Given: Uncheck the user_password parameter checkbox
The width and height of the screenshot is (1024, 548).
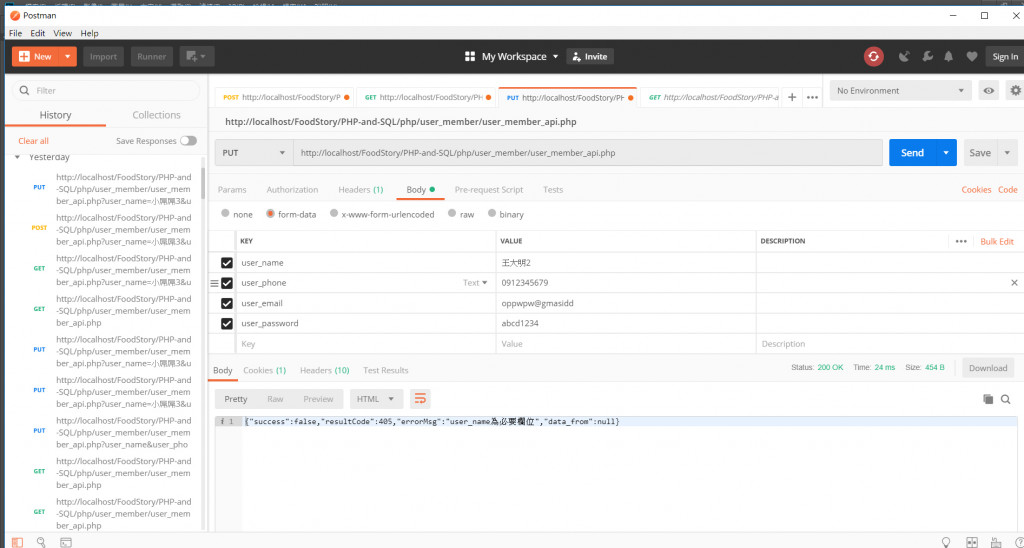Looking at the screenshot, I should pyautogui.click(x=227, y=323).
